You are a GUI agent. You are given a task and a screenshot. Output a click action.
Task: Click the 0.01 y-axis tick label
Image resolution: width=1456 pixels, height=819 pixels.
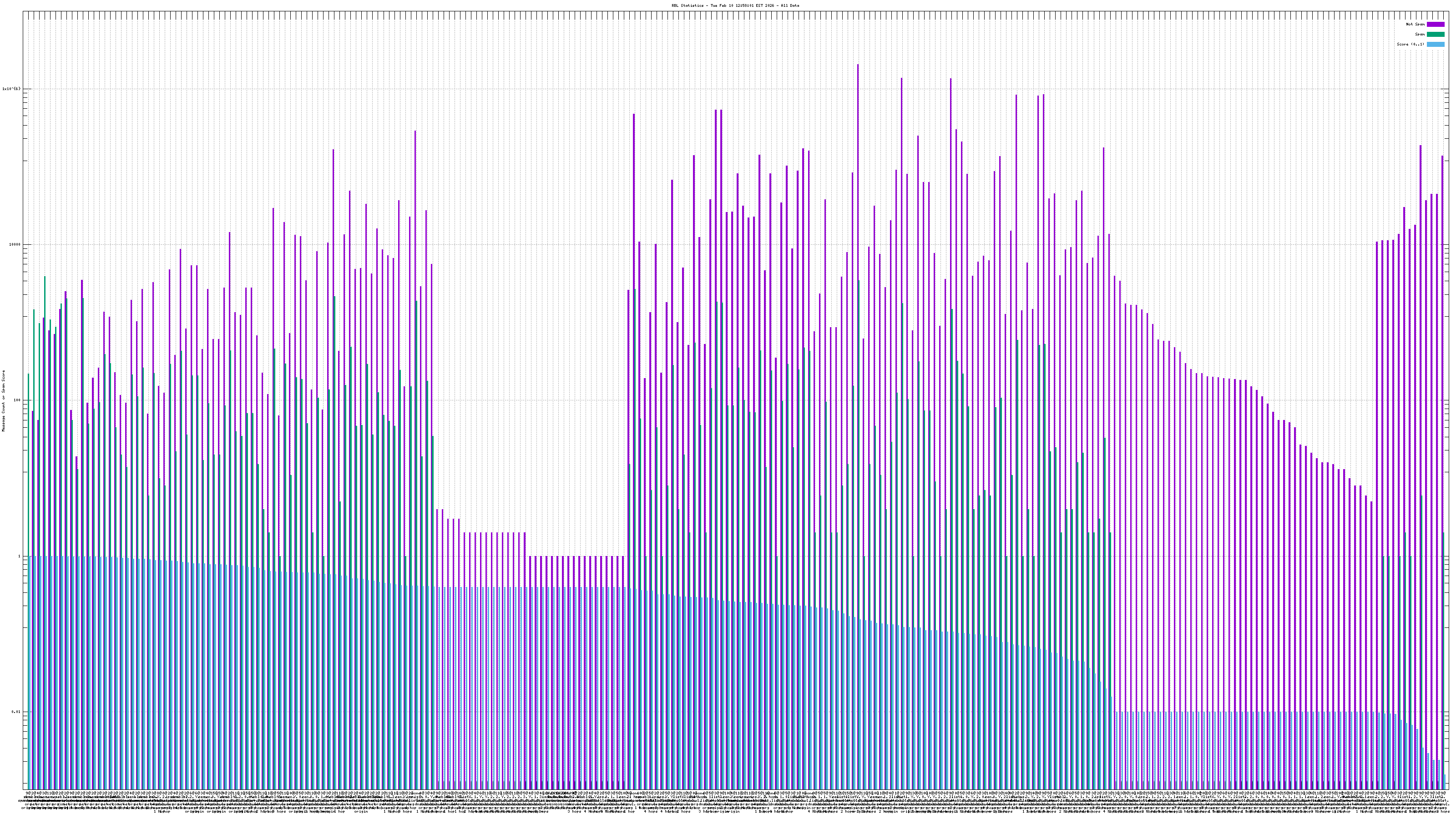click(16, 712)
